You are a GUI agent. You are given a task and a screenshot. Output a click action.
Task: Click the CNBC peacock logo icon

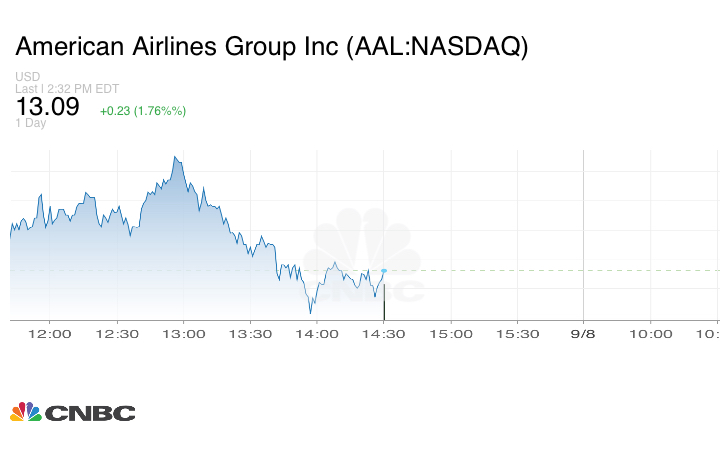coord(26,411)
